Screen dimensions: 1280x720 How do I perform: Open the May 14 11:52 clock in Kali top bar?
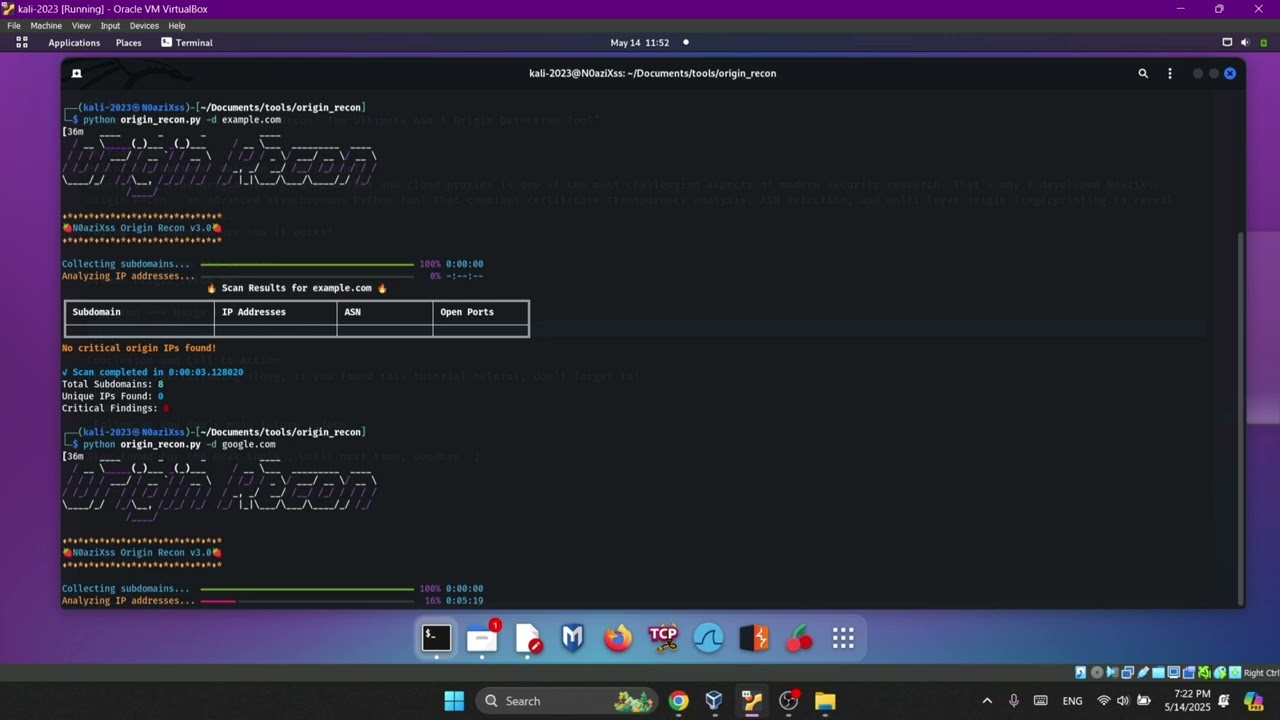click(x=639, y=42)
